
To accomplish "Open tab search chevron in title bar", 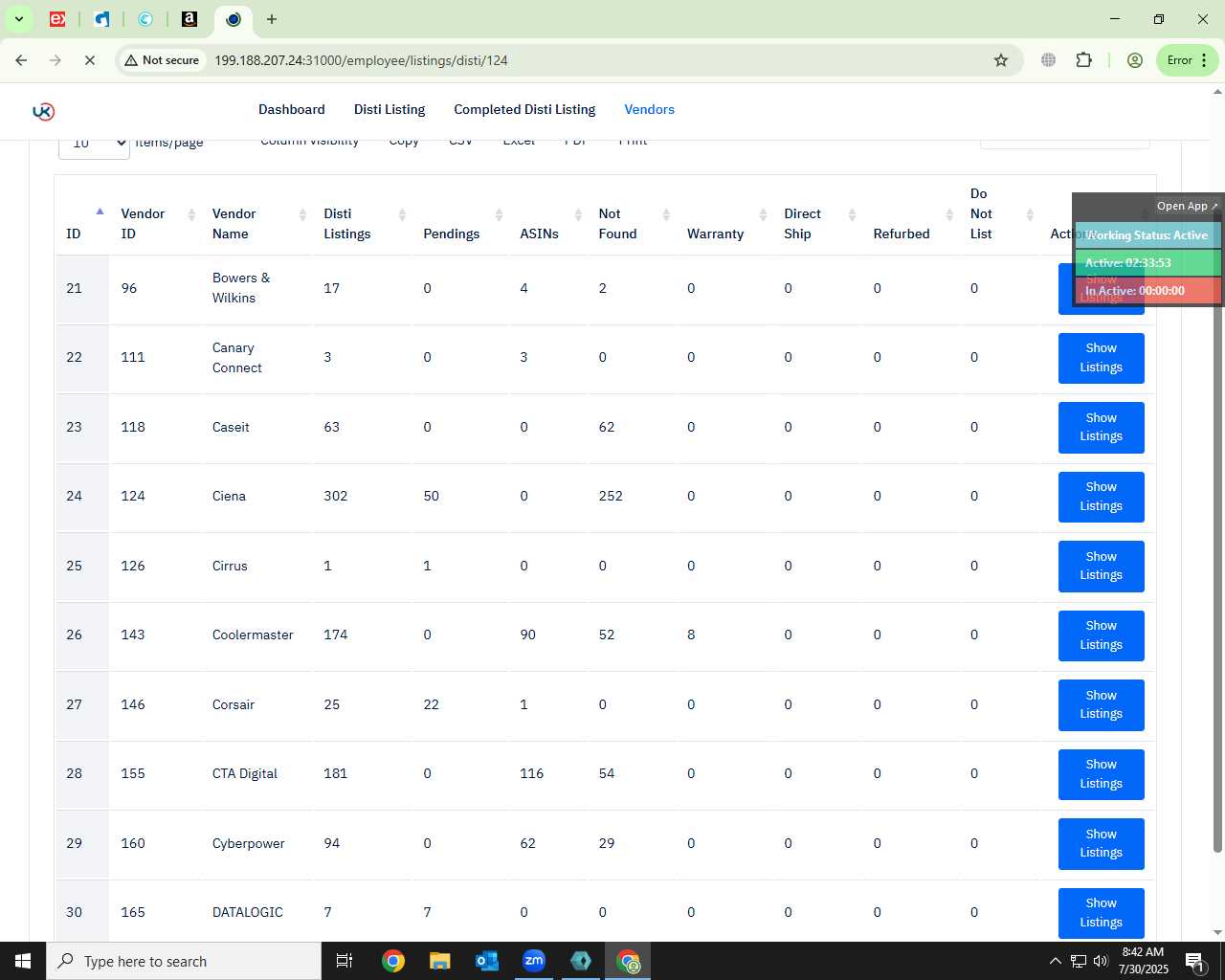I will (18, 19).
